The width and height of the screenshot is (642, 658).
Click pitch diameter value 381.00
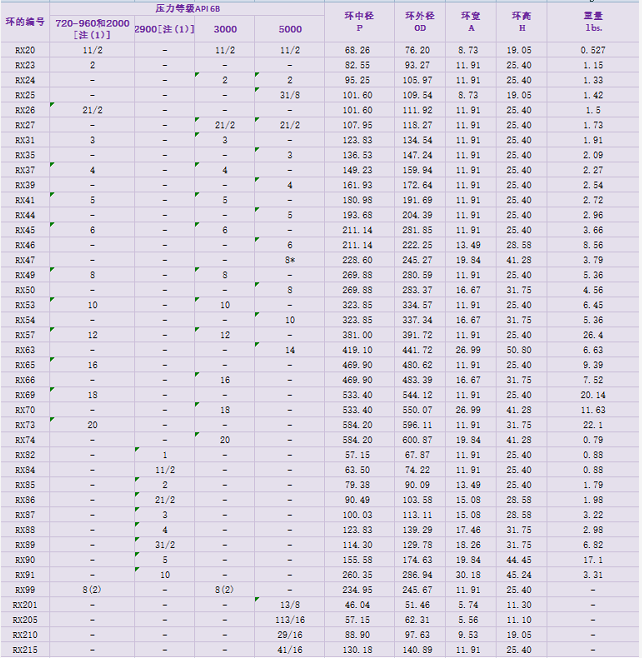[x=358, y=335]
